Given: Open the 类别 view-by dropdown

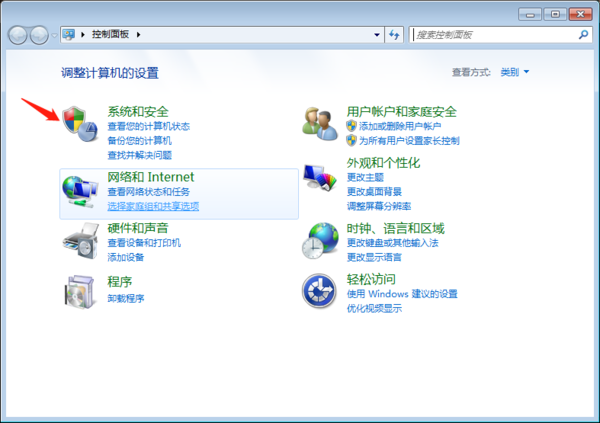Looking at the screenshot, I should (x=515, y=72).
